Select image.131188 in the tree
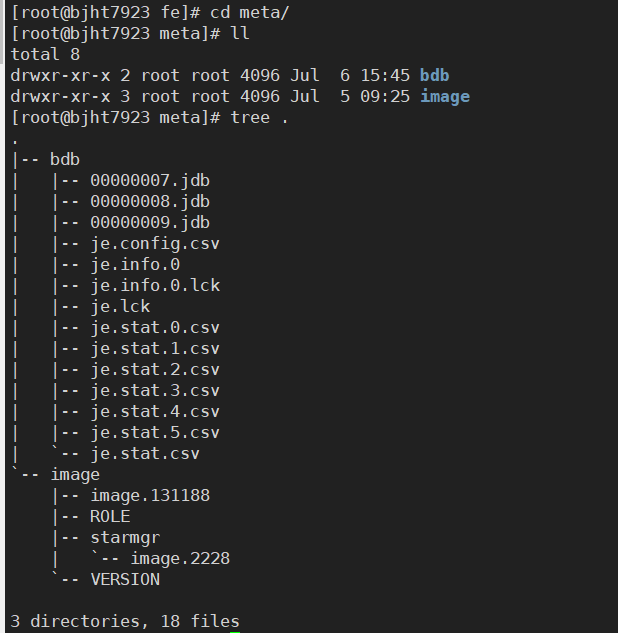 click(x=150, y=495)
